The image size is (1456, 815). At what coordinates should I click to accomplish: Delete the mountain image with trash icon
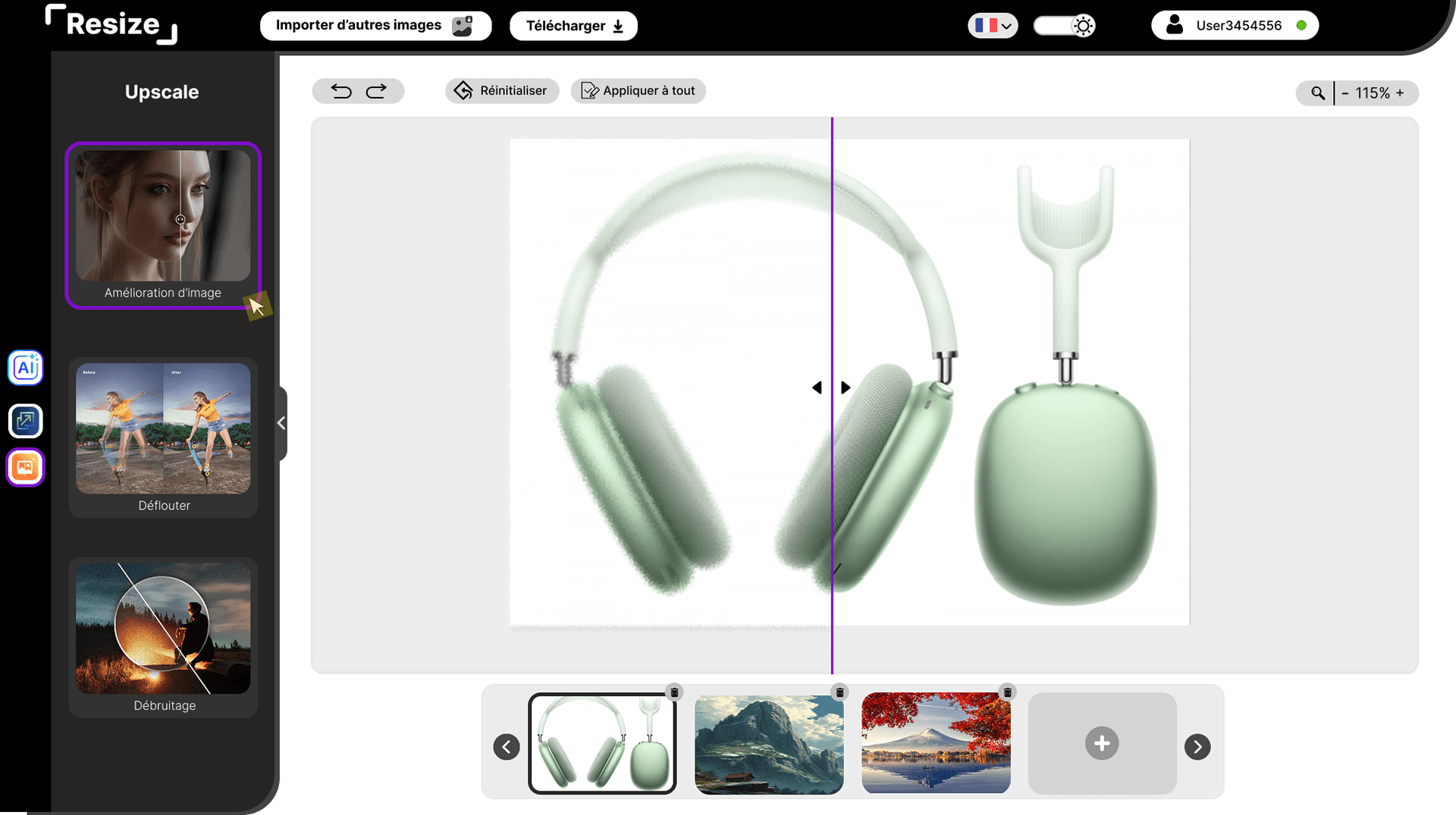[x=839, y=692]
